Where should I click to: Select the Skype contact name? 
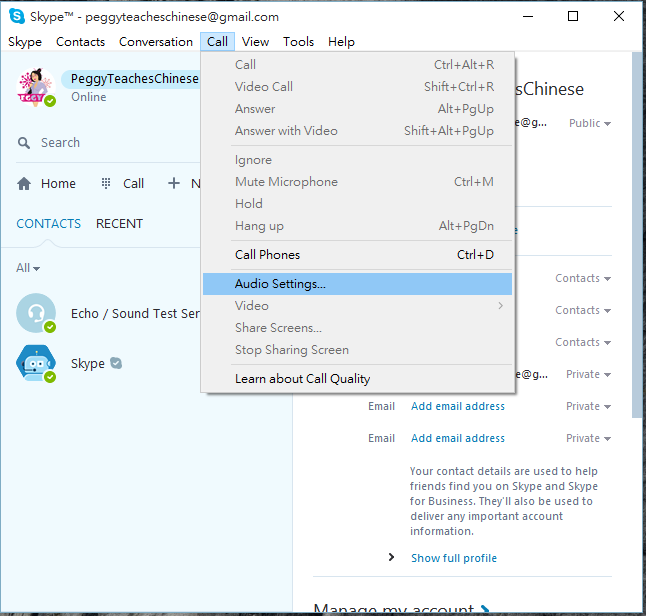coord(88,363)
